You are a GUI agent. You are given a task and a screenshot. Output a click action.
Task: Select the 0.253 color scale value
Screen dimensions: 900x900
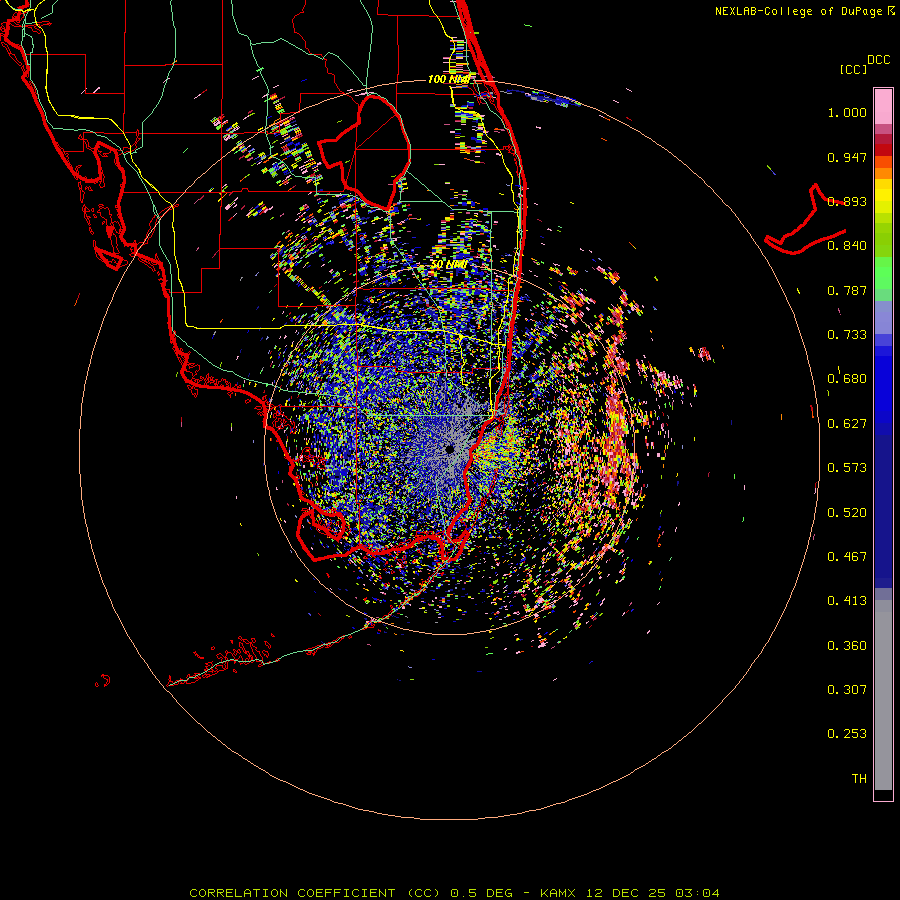[847, 734]
